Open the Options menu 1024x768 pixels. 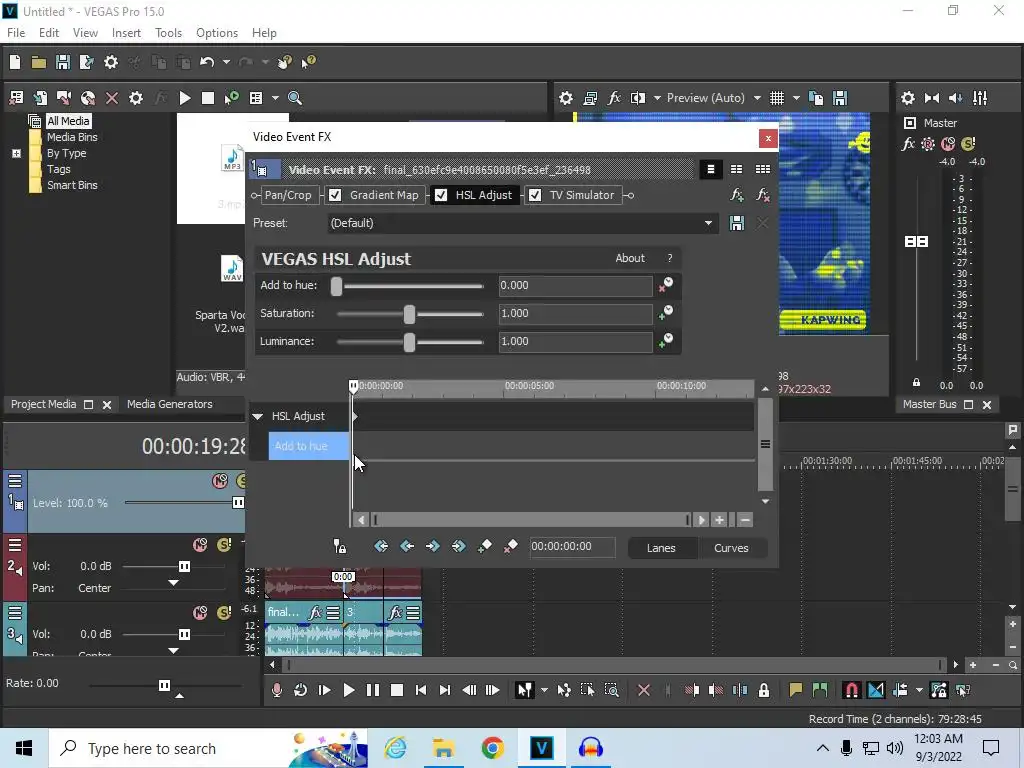tap(217, 33)
